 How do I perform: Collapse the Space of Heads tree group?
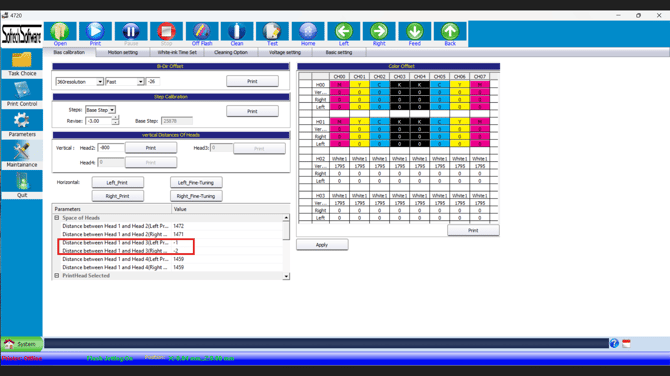click(57, 218)
